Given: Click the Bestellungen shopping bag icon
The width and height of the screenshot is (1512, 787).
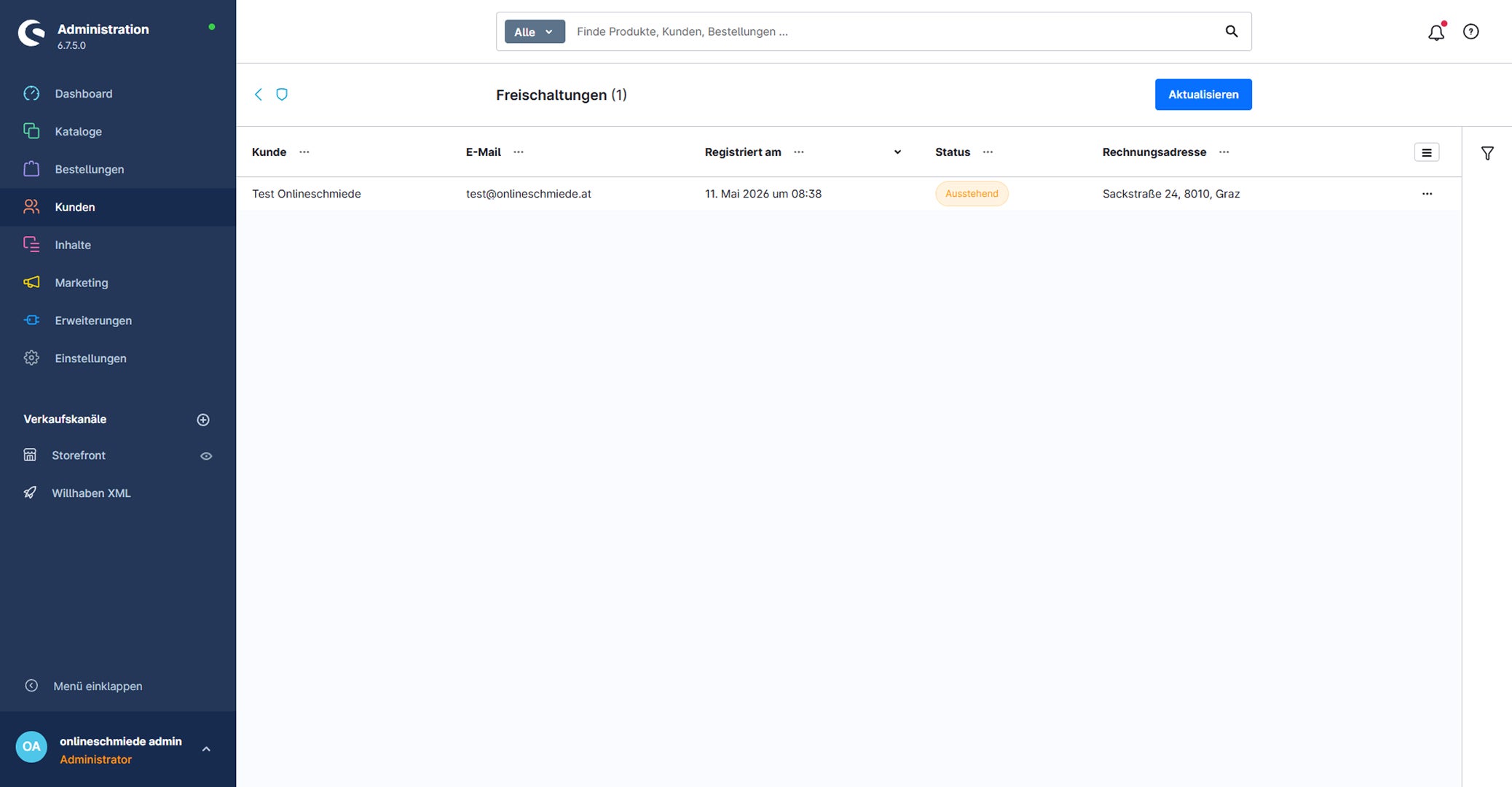Looking at the screenshot, I should [31, 169].
